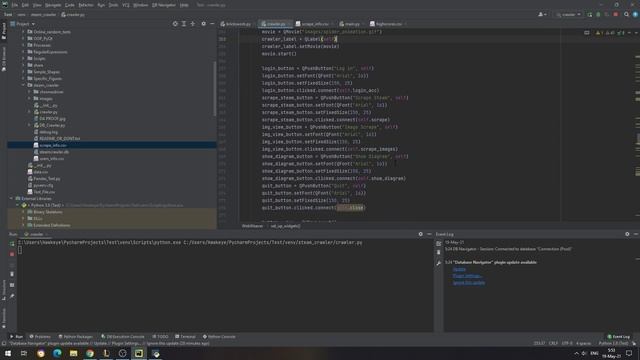Open the Terminal tool window tab

click(x=185, y=337)
